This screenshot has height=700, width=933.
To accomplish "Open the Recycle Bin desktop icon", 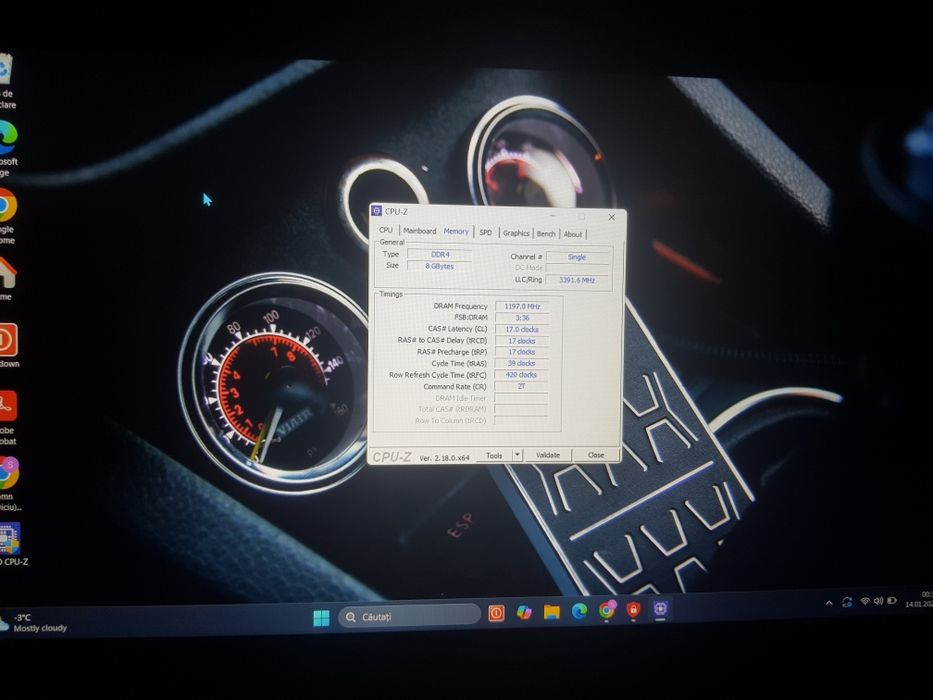I will point(5,80).
